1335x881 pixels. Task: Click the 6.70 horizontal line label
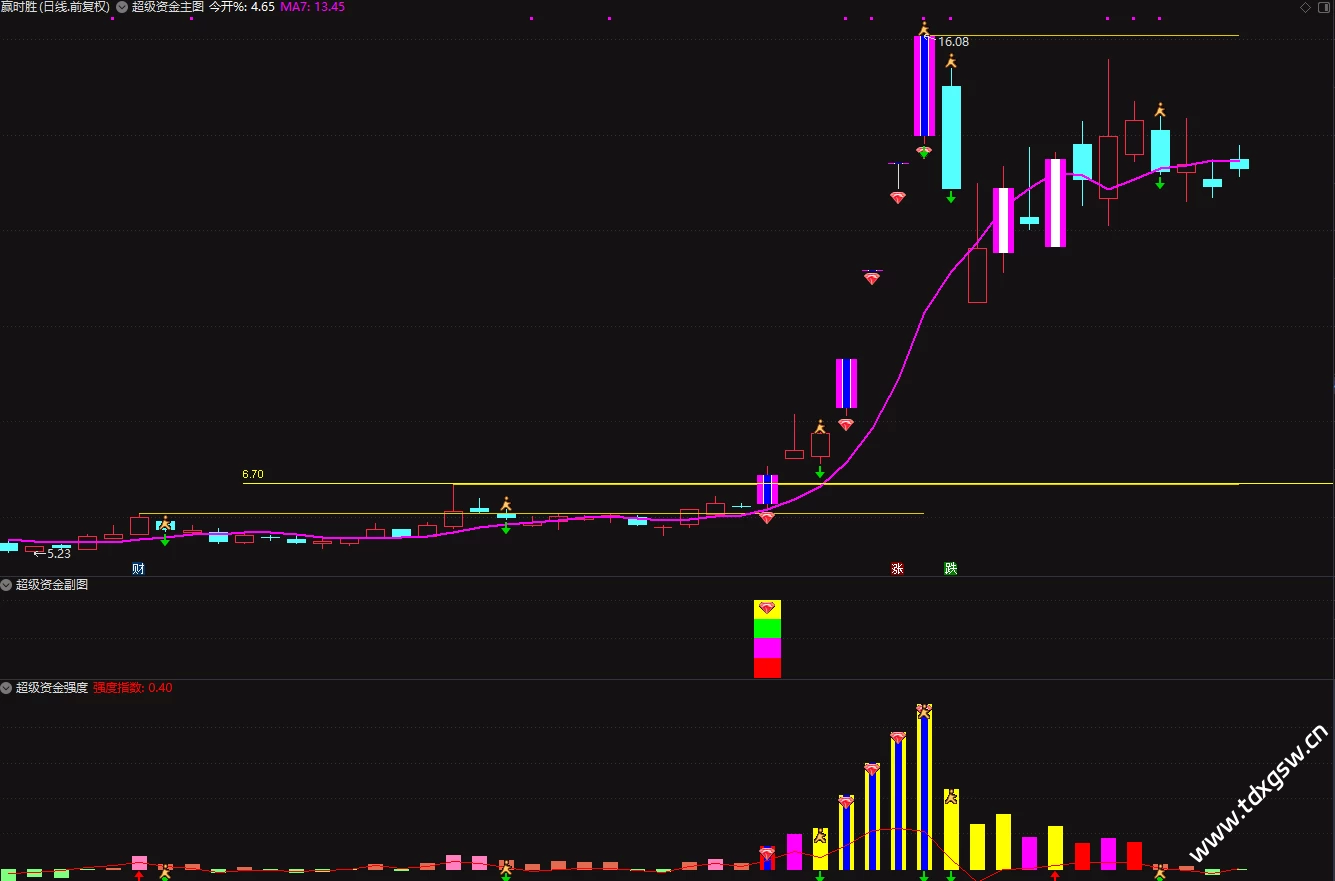click(x=253, y=475)
